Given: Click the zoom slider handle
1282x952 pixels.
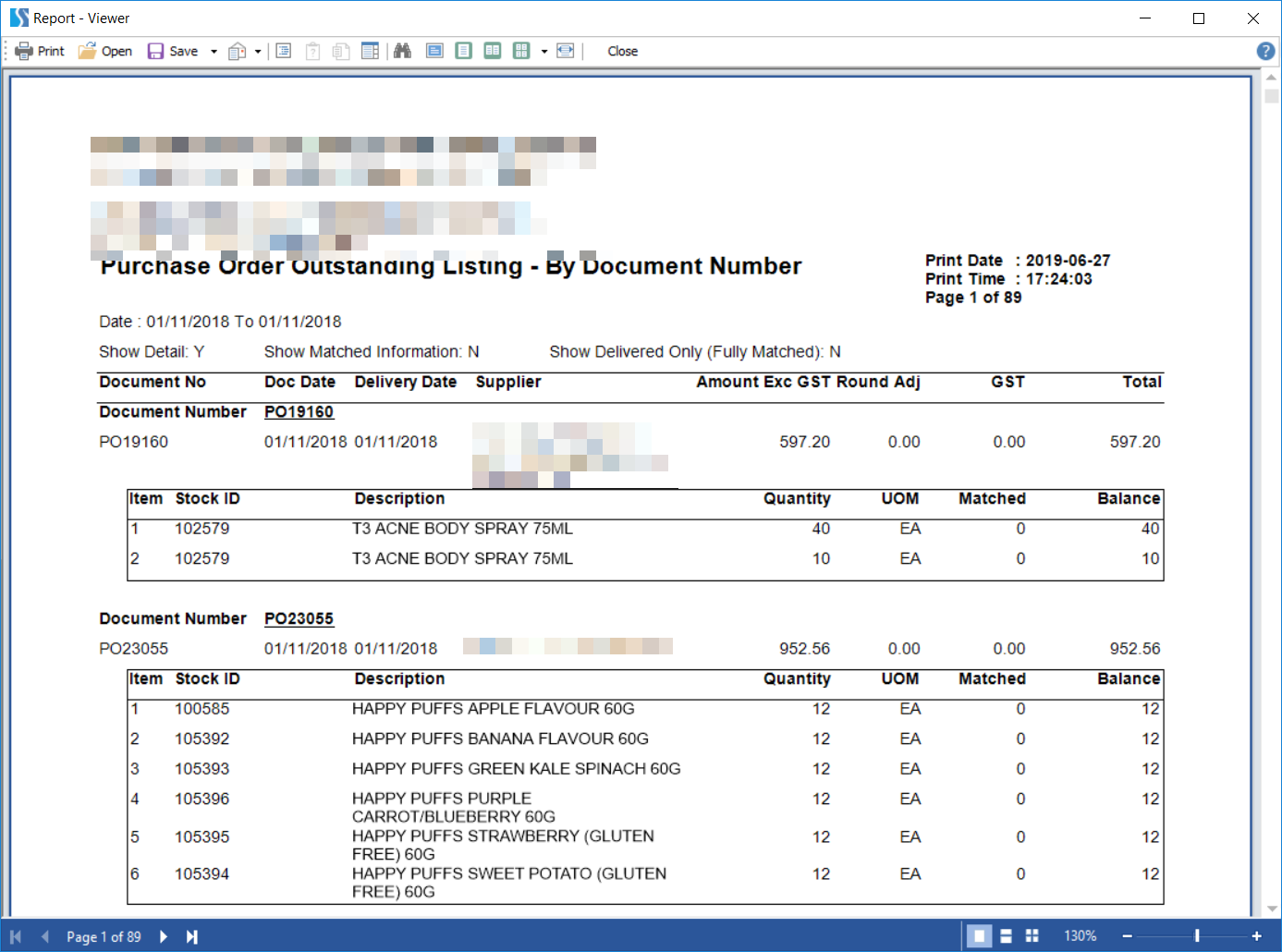Looking at the screenshot, I should click(1197, 936).
